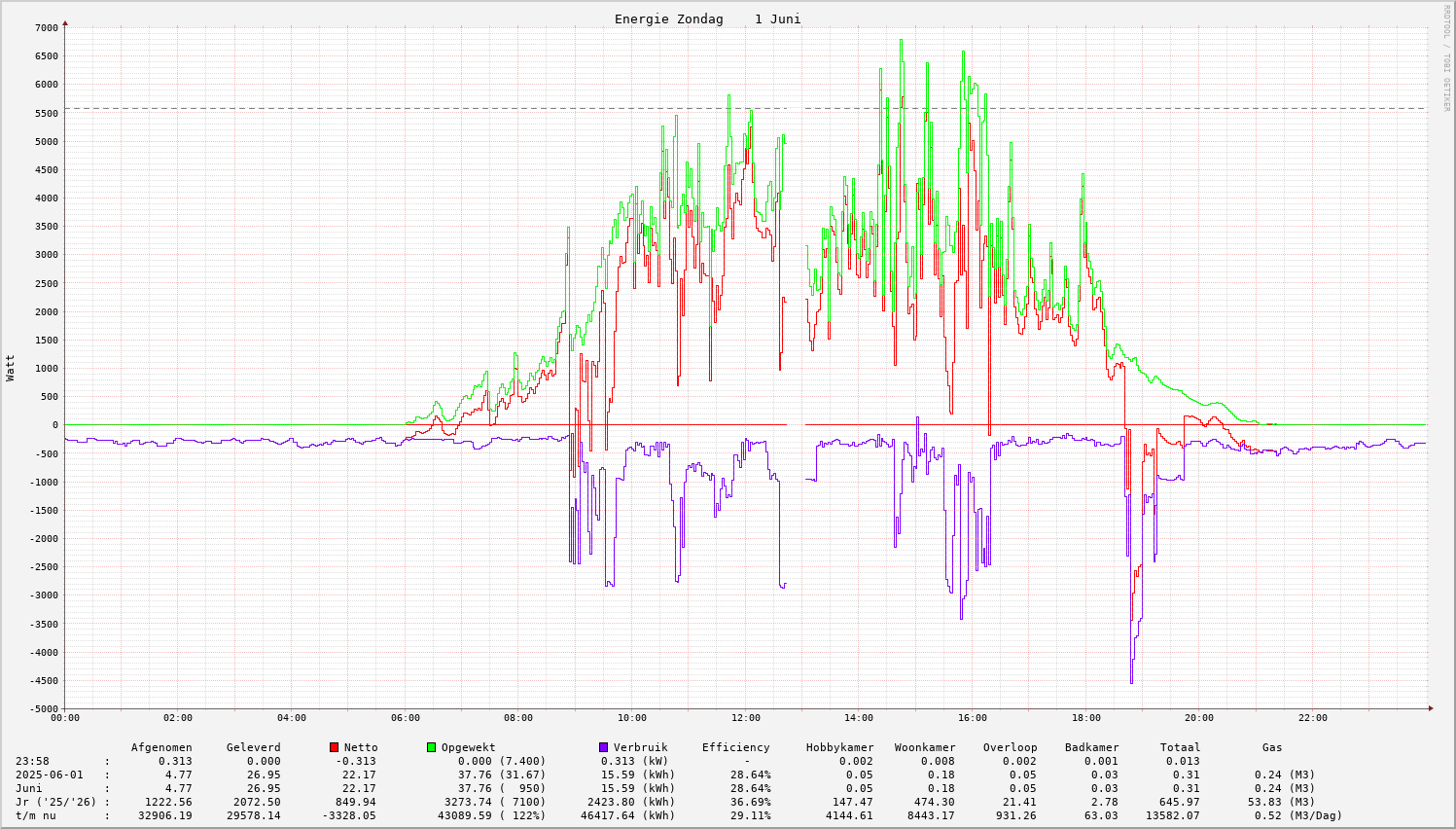Select the Badkamer column header
The height and width of the screenshot is (829, 1456).
coord(1091,747)
